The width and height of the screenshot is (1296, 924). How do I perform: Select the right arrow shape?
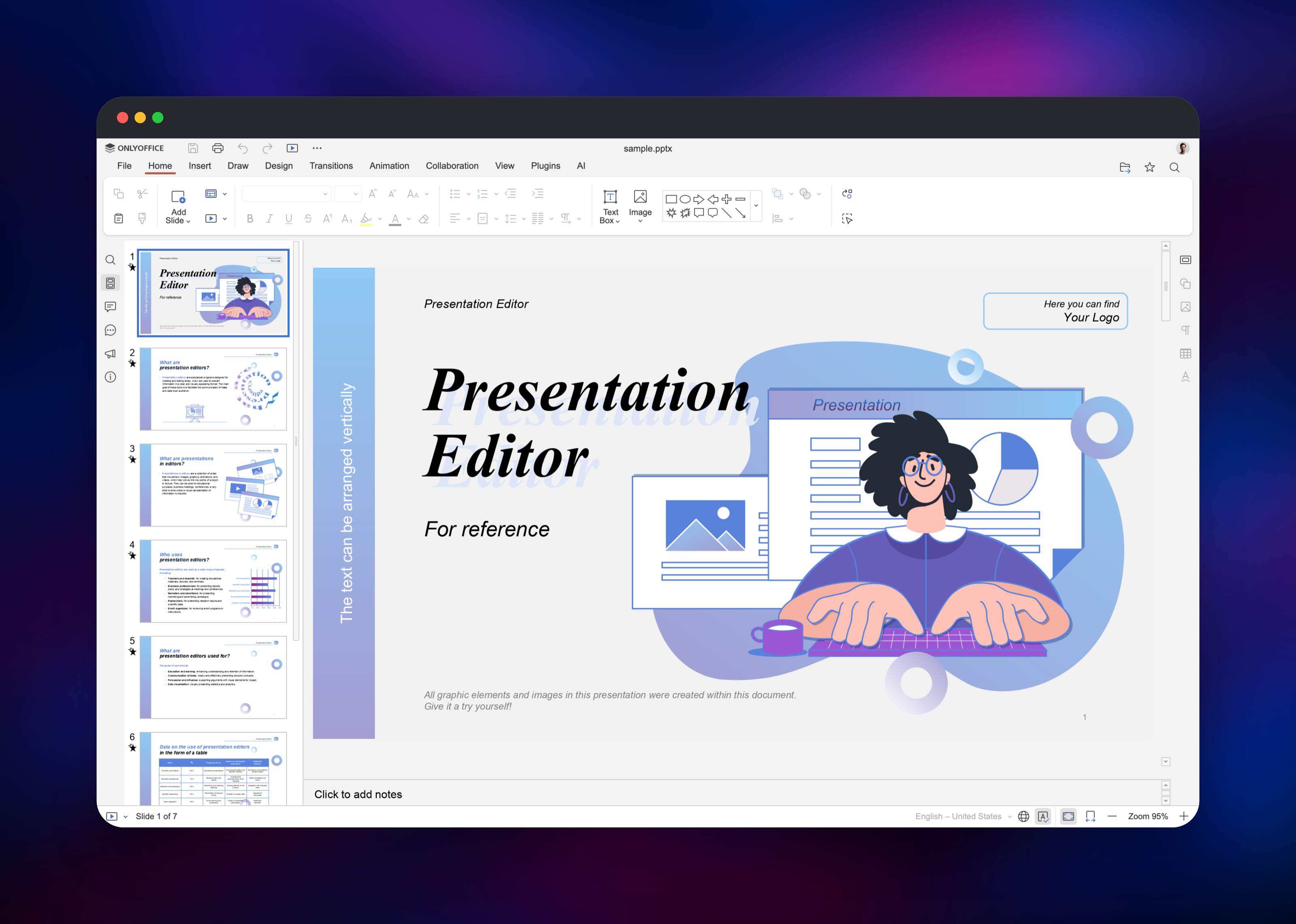tap(699, 199)
